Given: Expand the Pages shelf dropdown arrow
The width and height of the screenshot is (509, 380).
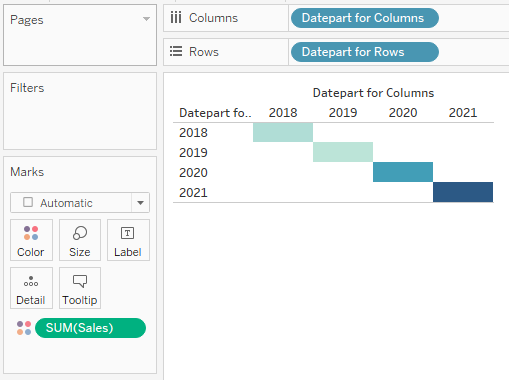Looking at the screenshot, I should pos(146,19).
